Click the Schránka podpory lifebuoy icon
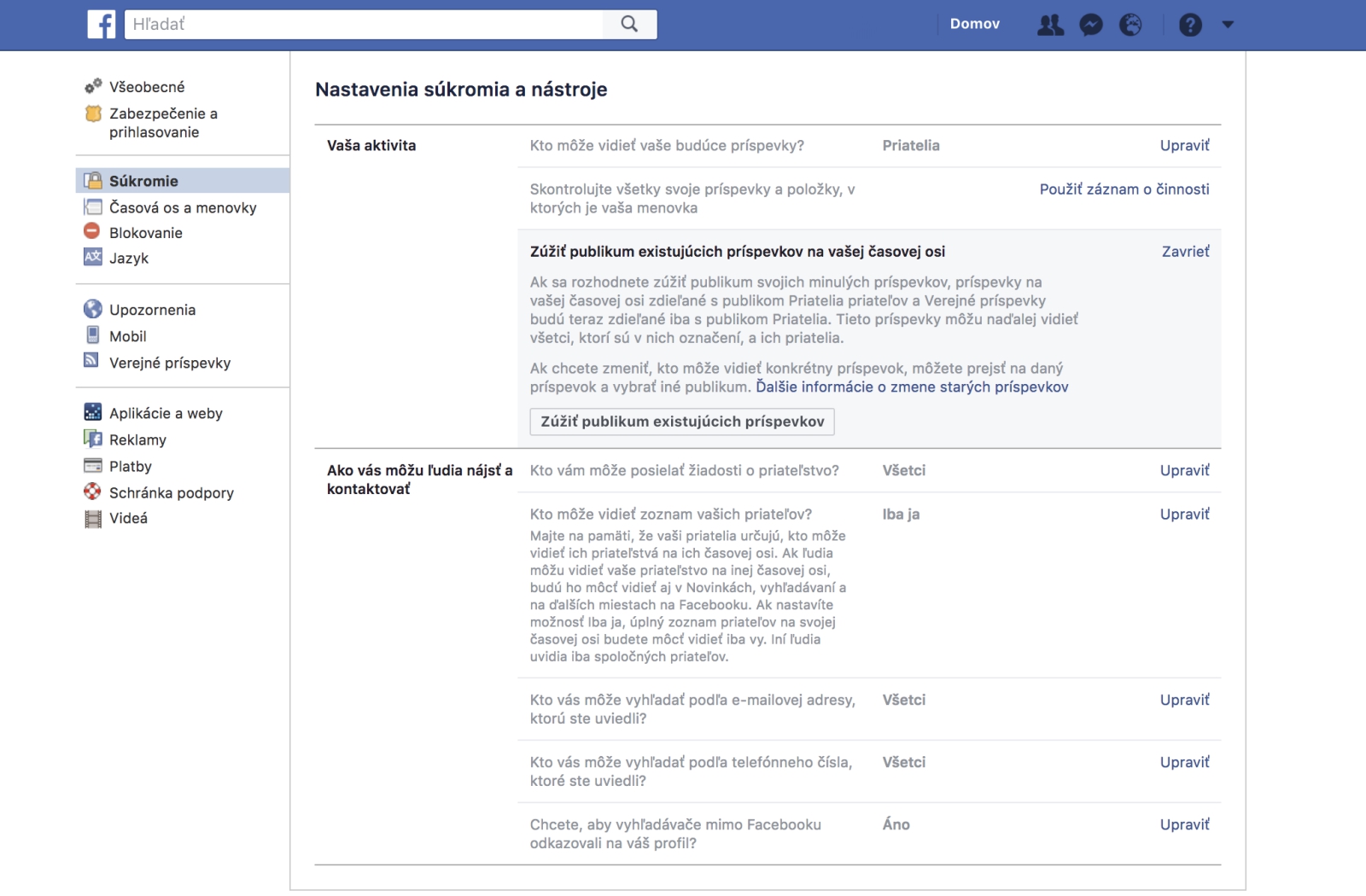This screenshot has height=896, width=1366. [92, 492]
